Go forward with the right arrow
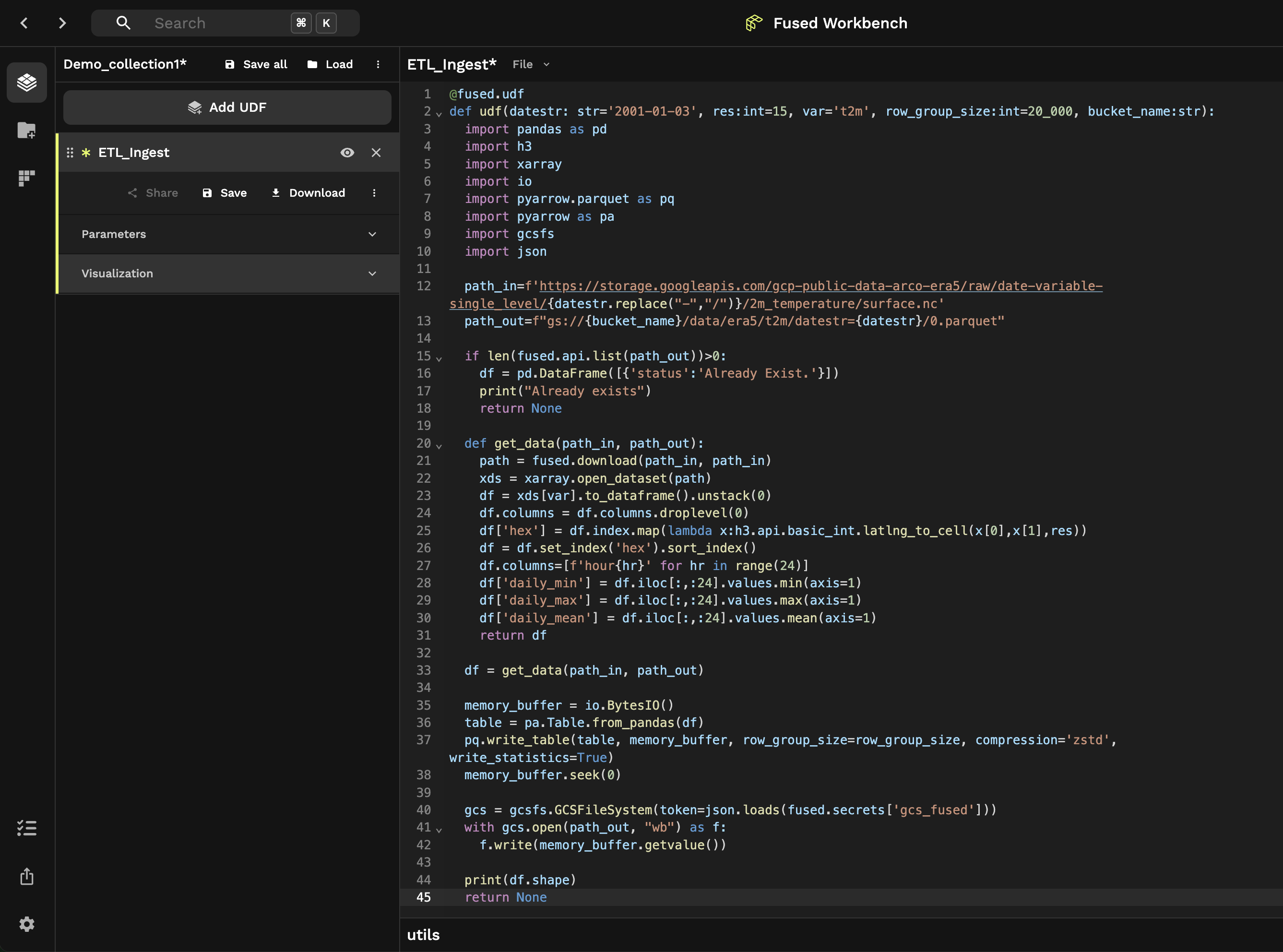This screenshot has height=952, width=1283. pos(62,23)
